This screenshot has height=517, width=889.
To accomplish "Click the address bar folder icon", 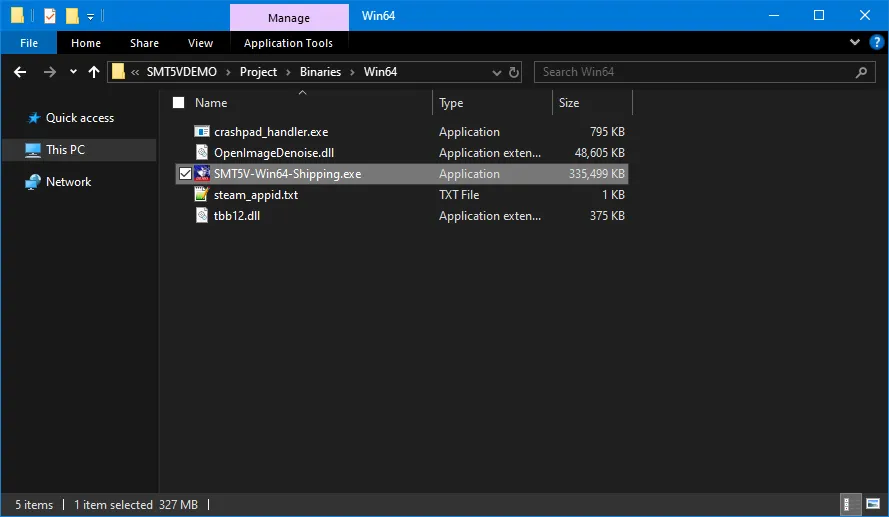I will click(118, 72).
